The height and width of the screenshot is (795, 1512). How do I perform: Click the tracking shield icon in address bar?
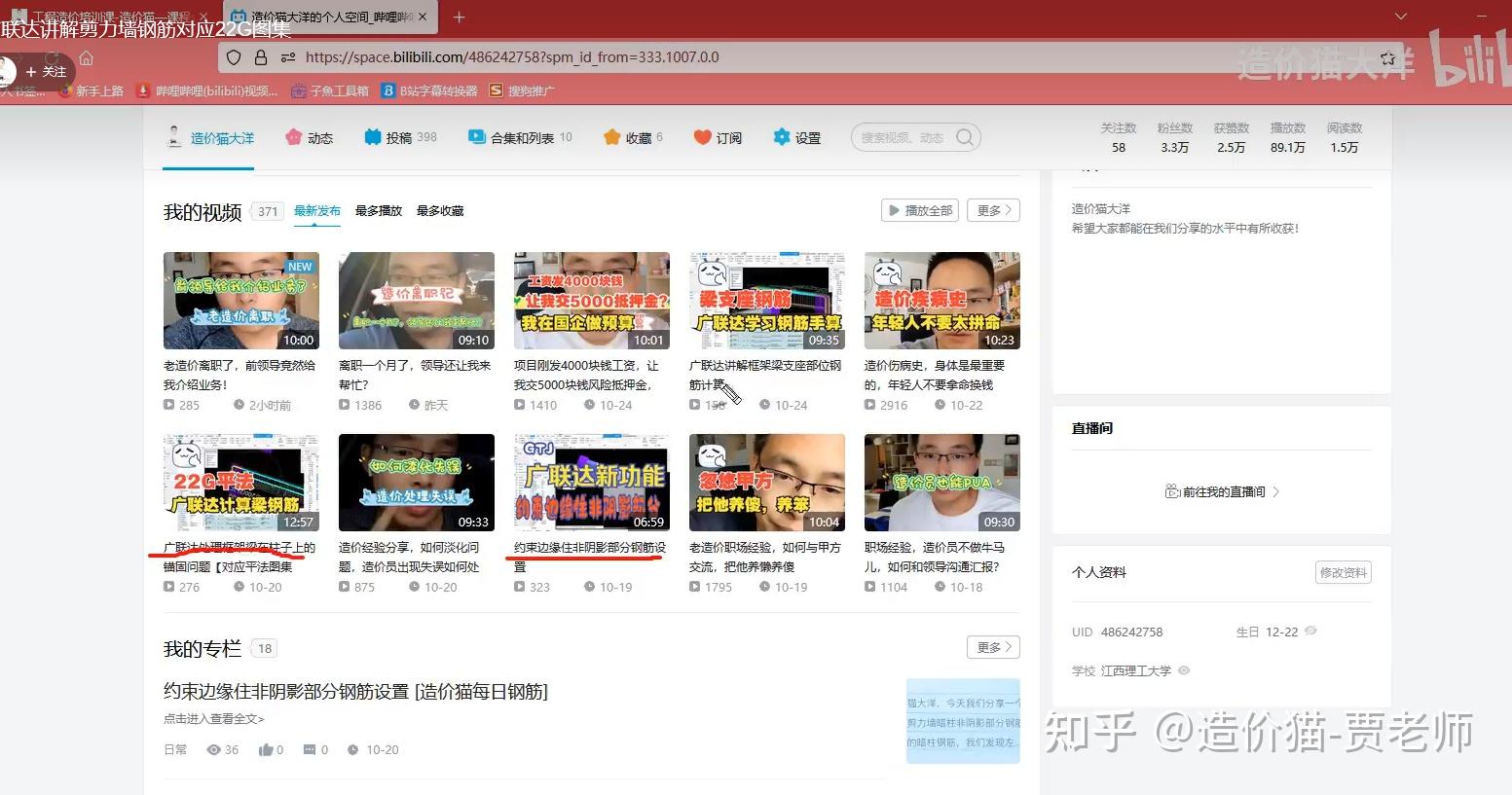234,57
